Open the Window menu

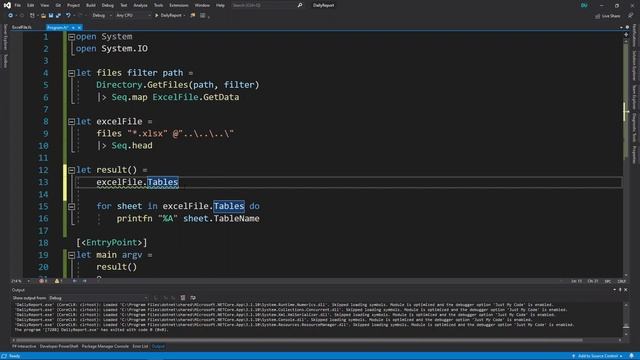(202, 5)
